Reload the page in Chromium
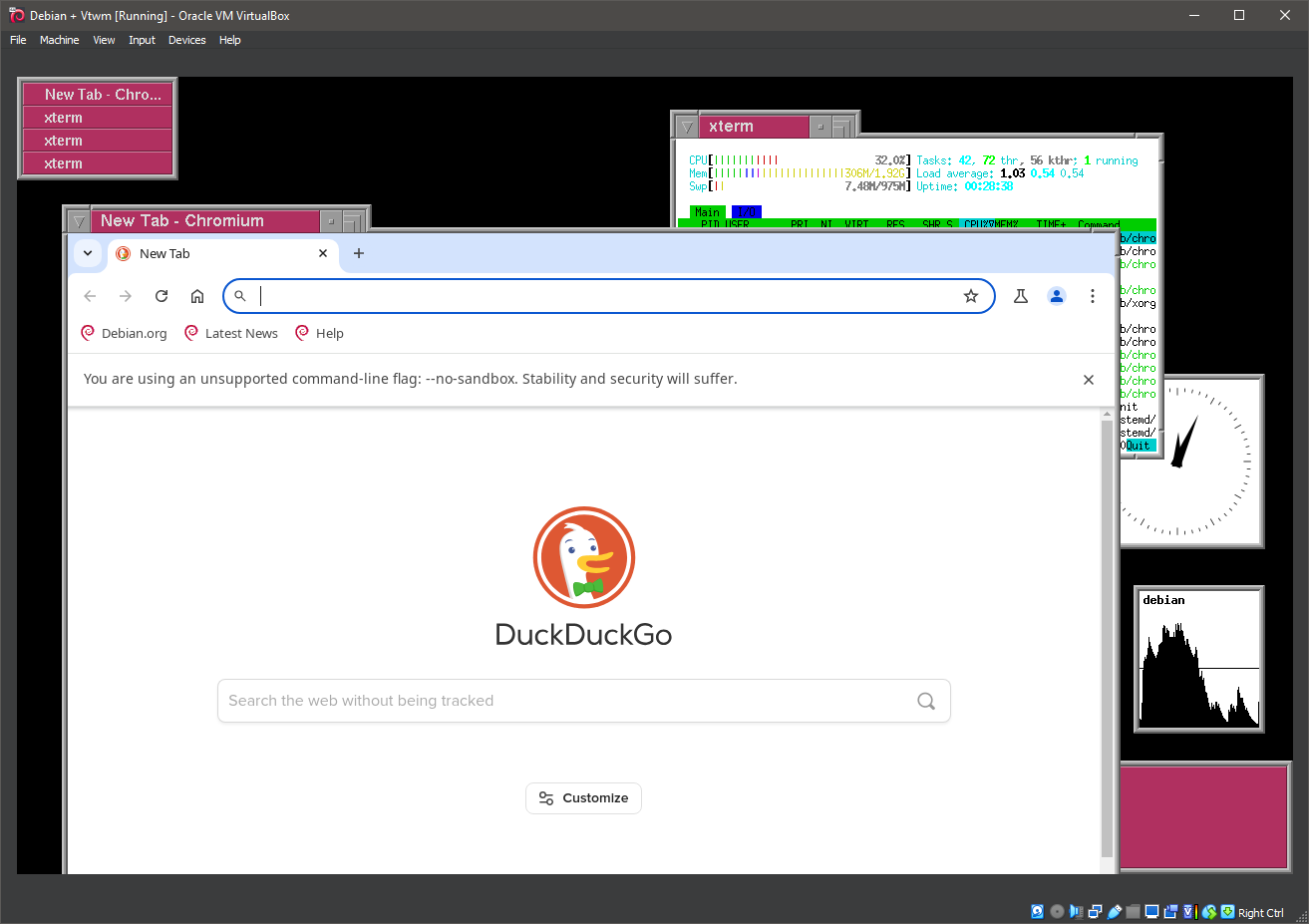This screenshot has width=1309, height=924. click(x=162, y=296)
